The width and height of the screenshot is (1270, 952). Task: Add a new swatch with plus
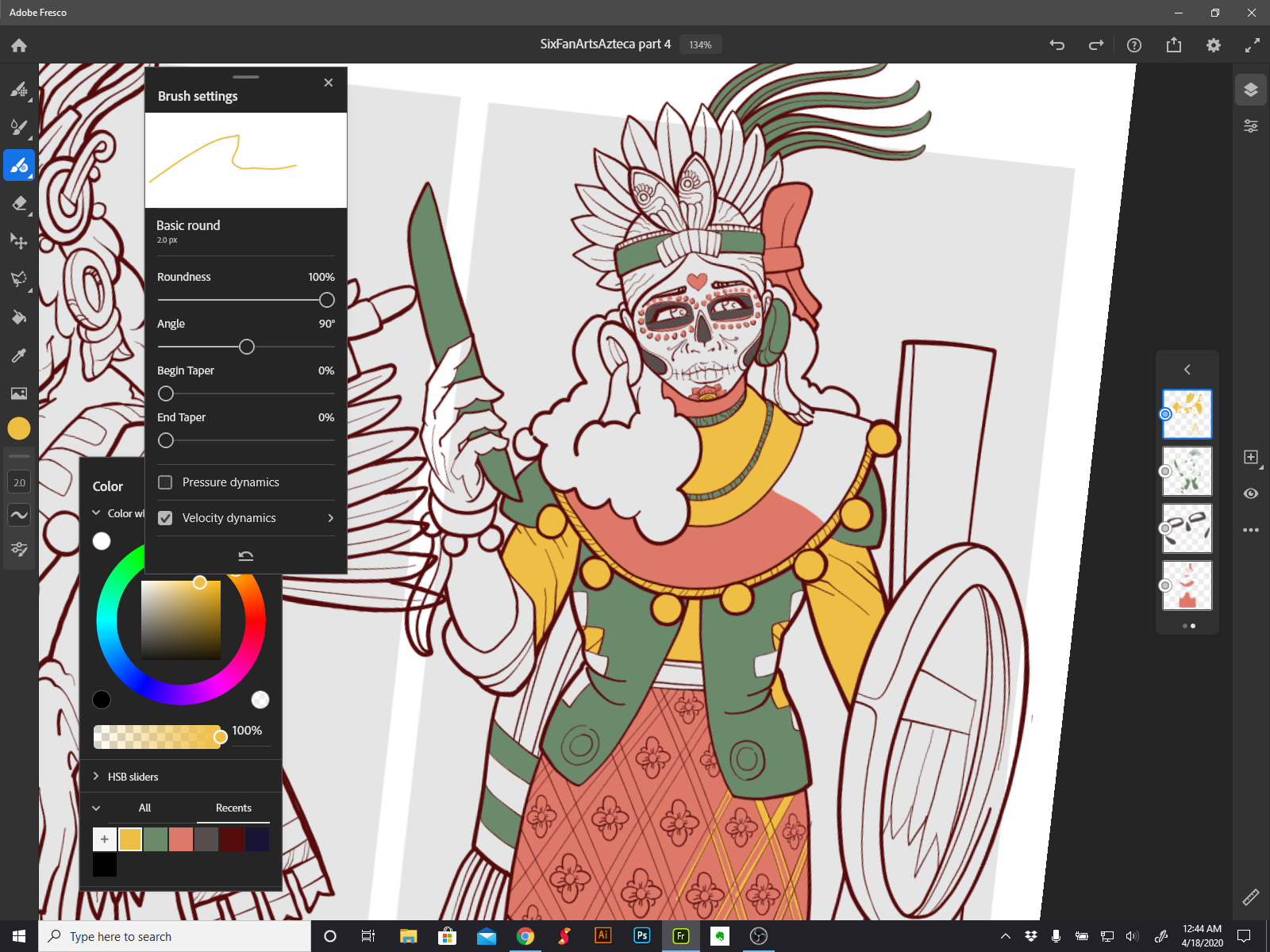[105, 839]
